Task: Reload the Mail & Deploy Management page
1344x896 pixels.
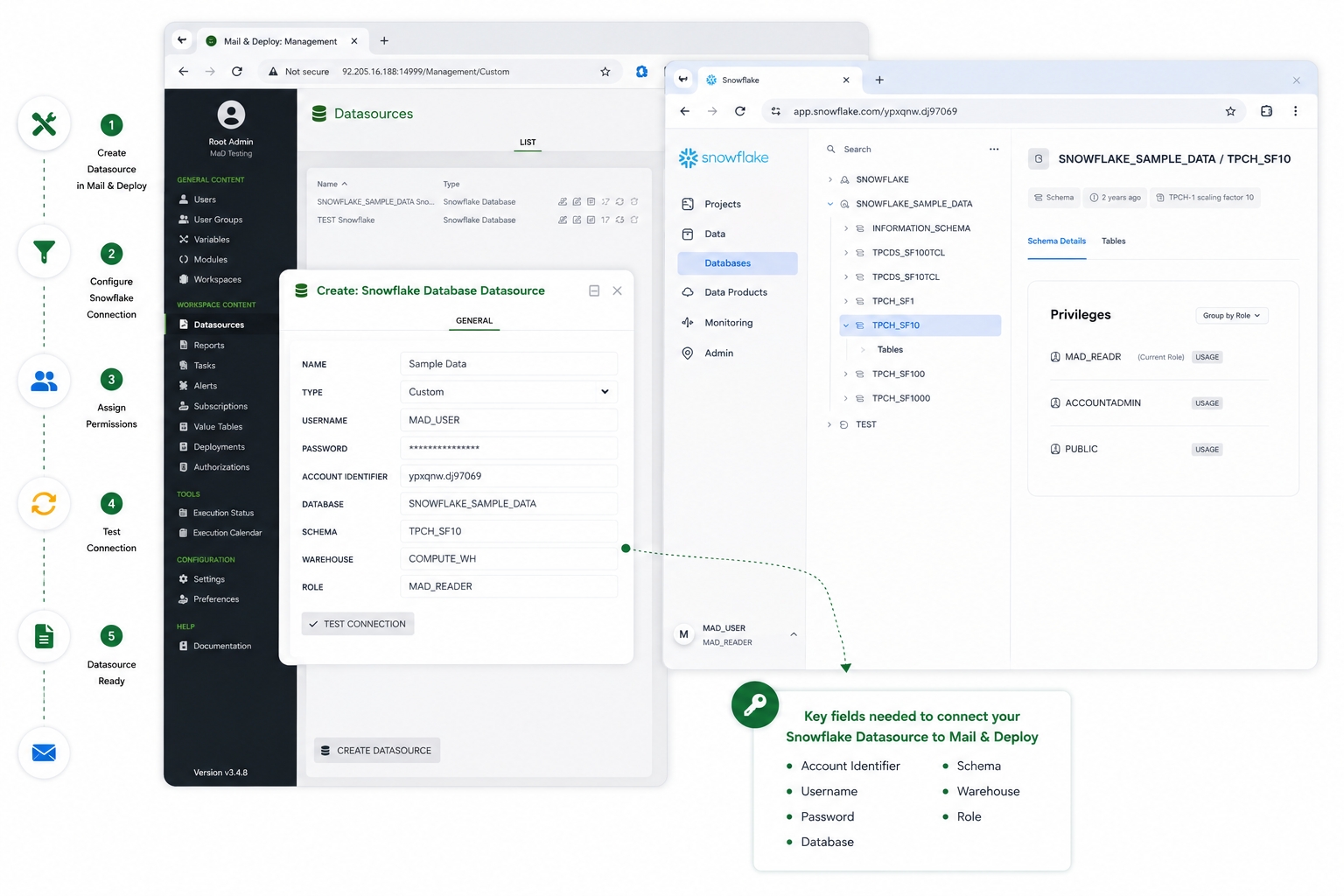Action: tap(237, 72)
